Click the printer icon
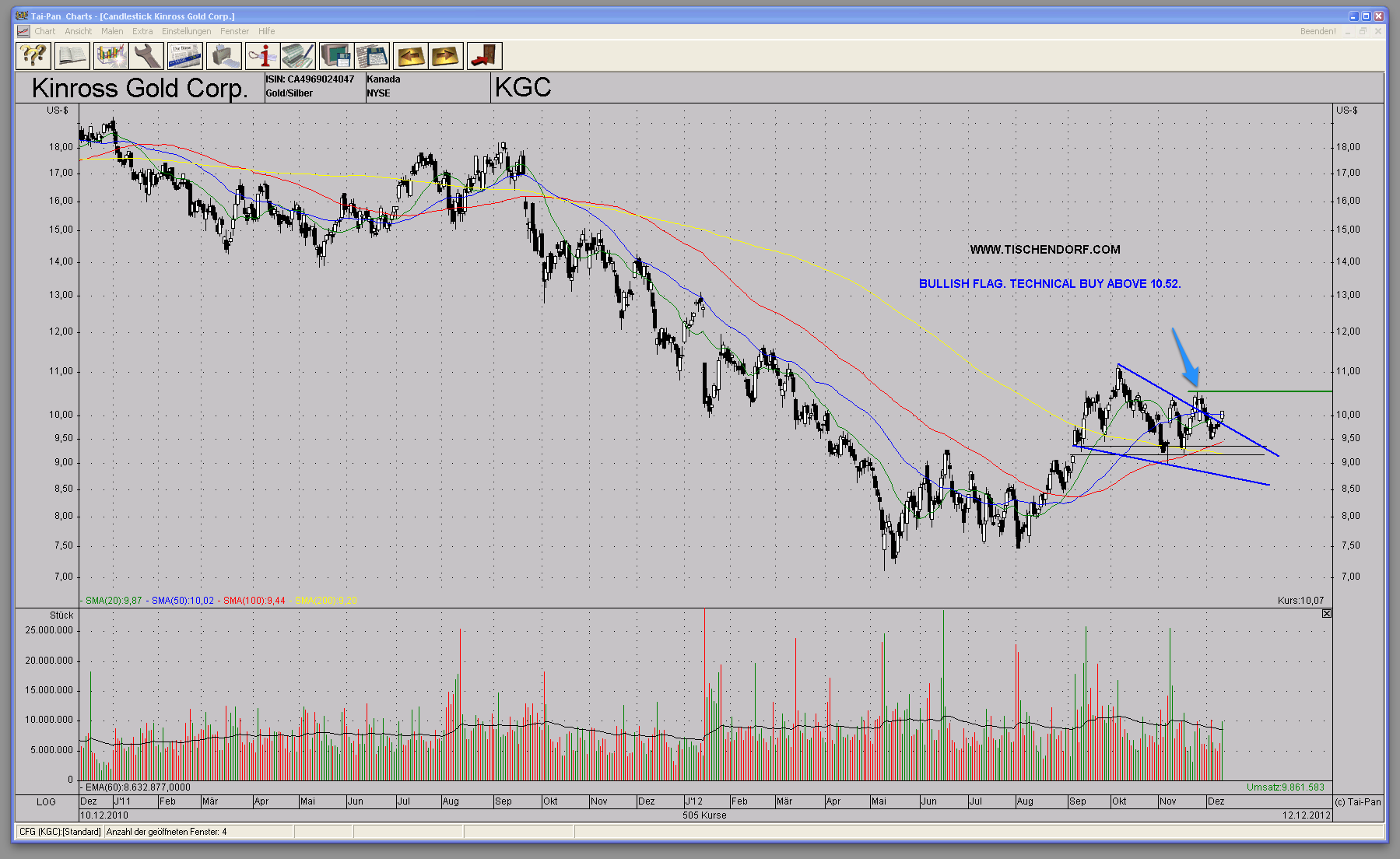This screenshot has height=859, width=1400. pos(223,56)
